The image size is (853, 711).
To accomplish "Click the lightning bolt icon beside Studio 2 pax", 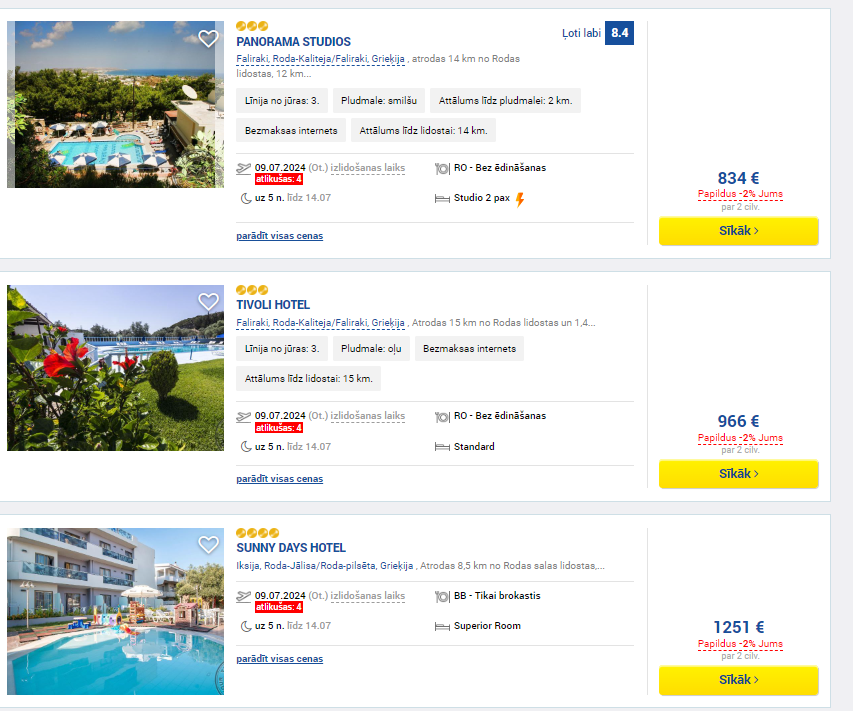I will (520, 200).
